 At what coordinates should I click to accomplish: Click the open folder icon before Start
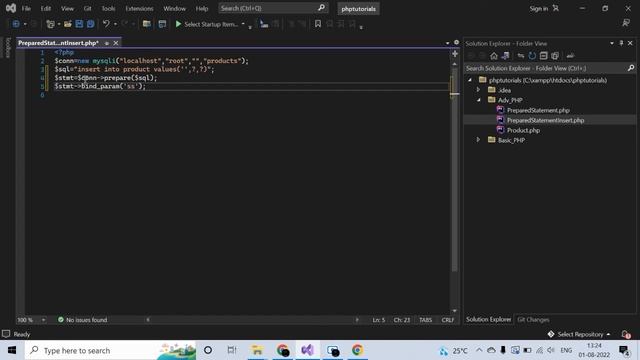coord(147,24)
